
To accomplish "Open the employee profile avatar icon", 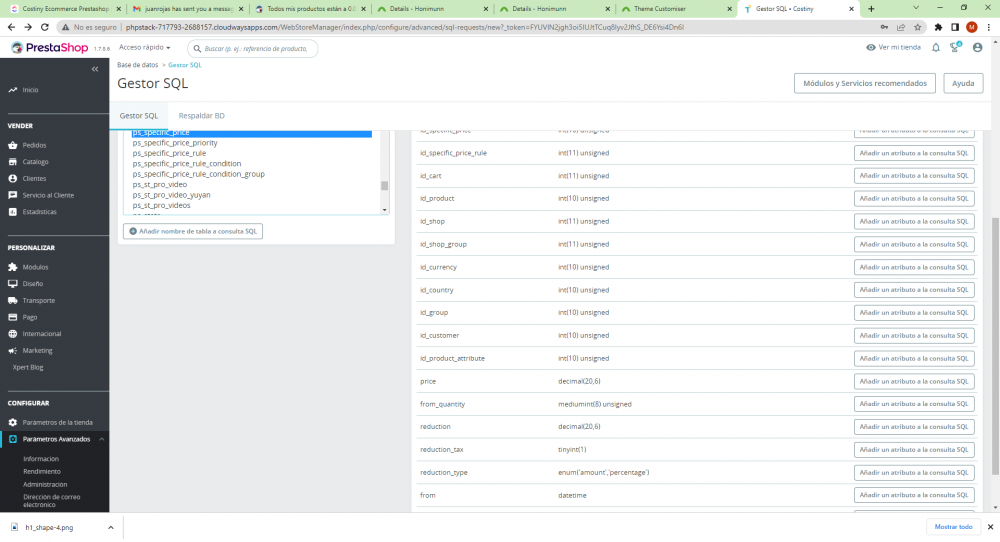I will (977, 48).
